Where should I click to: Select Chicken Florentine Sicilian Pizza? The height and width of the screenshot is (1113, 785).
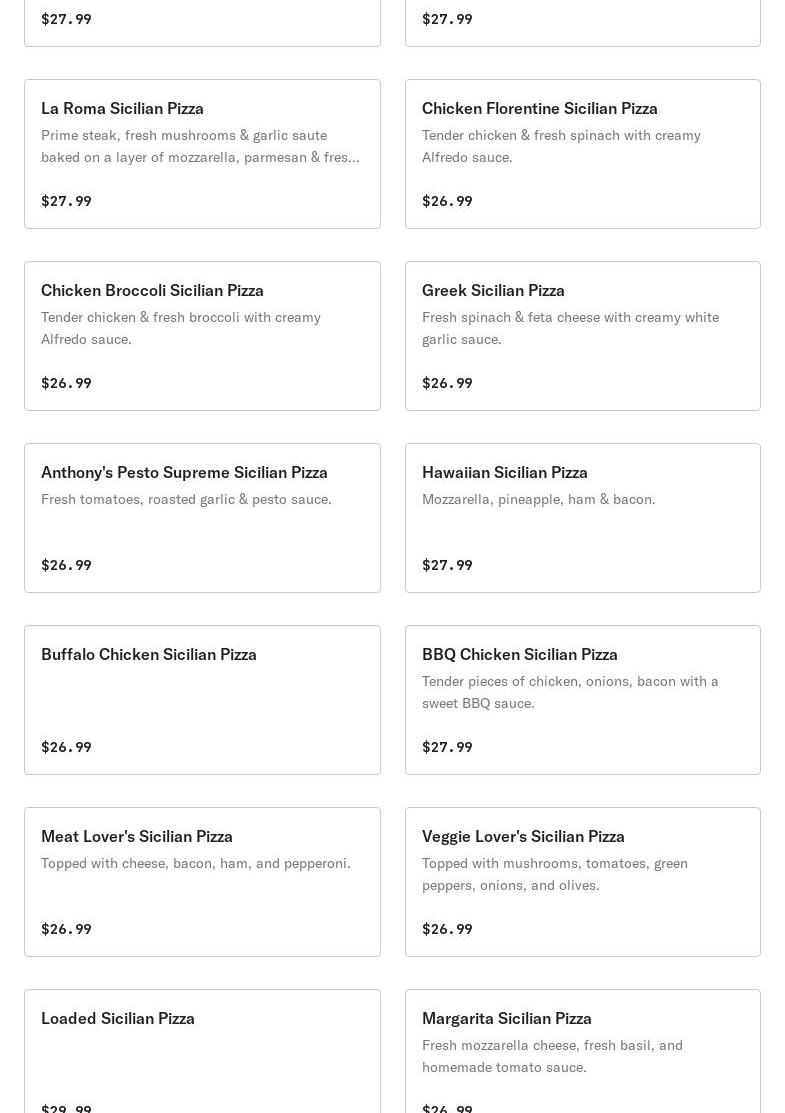[x=539, y=108]
